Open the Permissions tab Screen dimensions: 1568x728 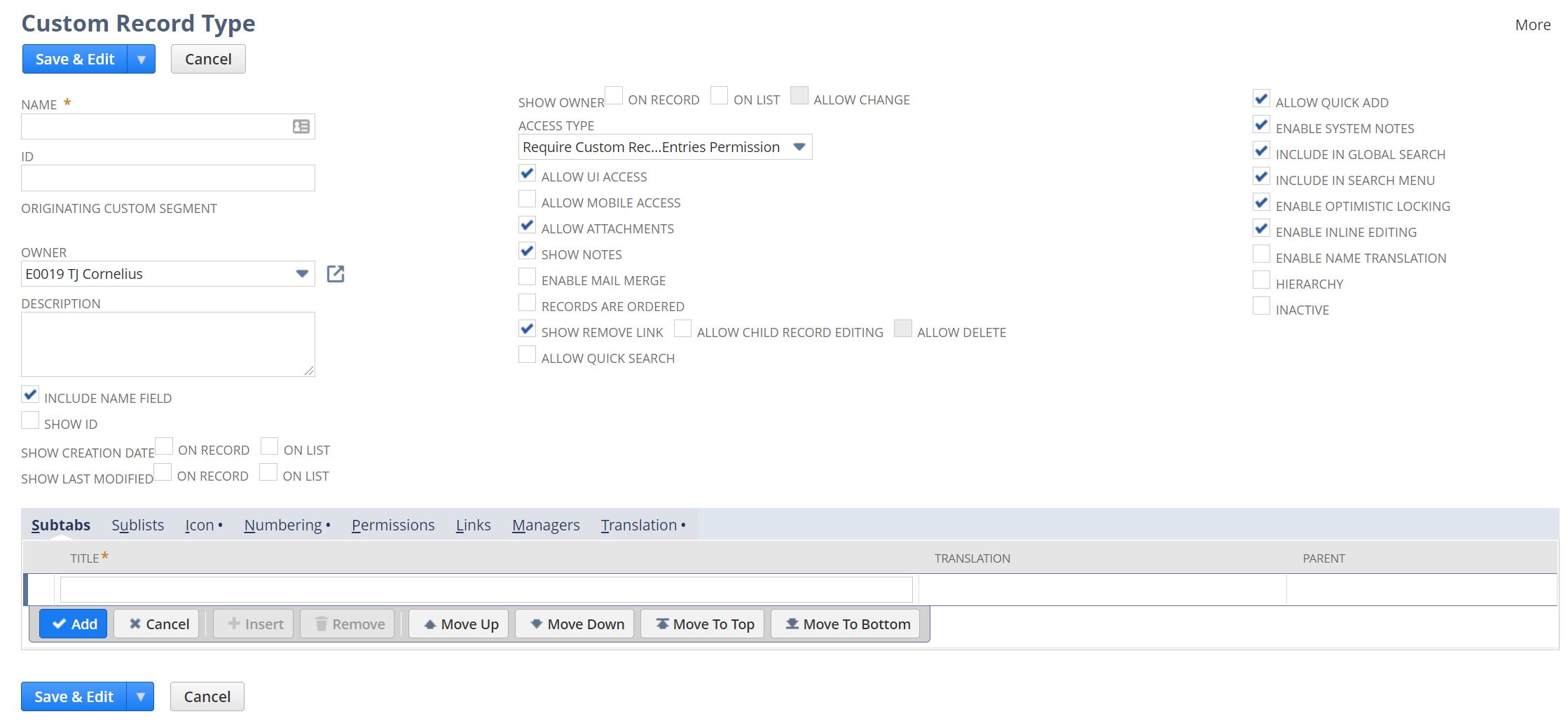point(393,525)
